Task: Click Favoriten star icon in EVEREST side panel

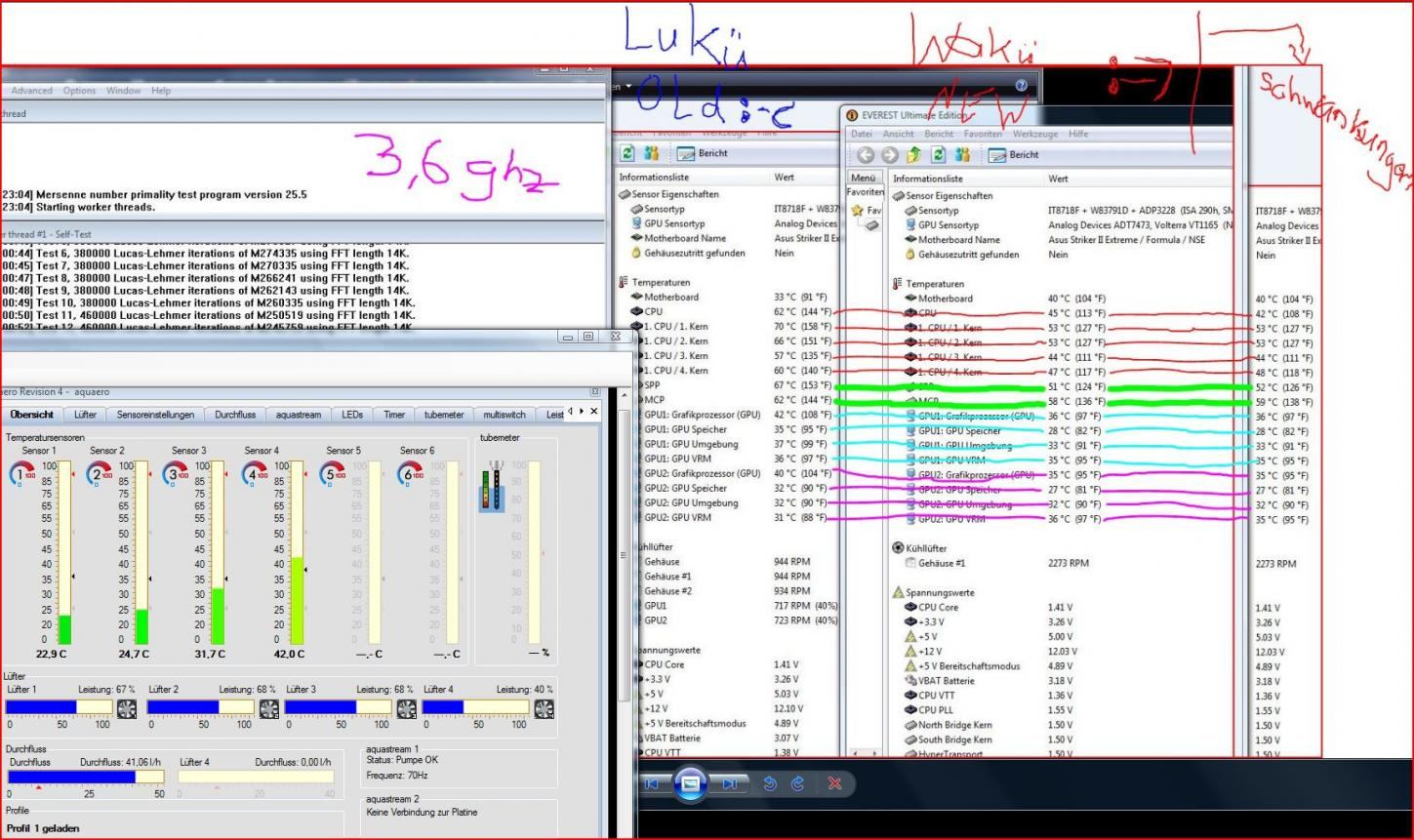Action: coord(856,210)
